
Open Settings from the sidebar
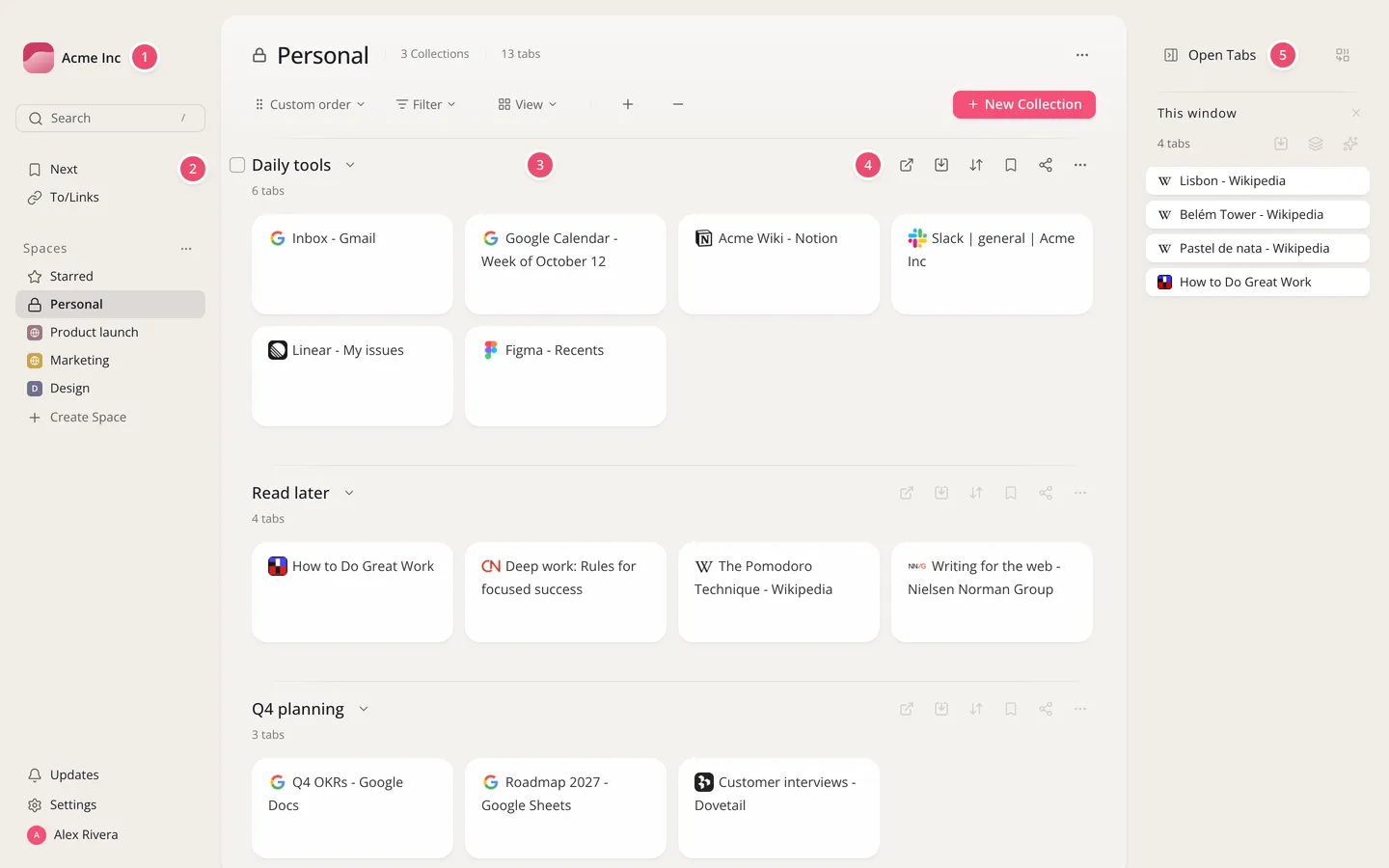110,804
